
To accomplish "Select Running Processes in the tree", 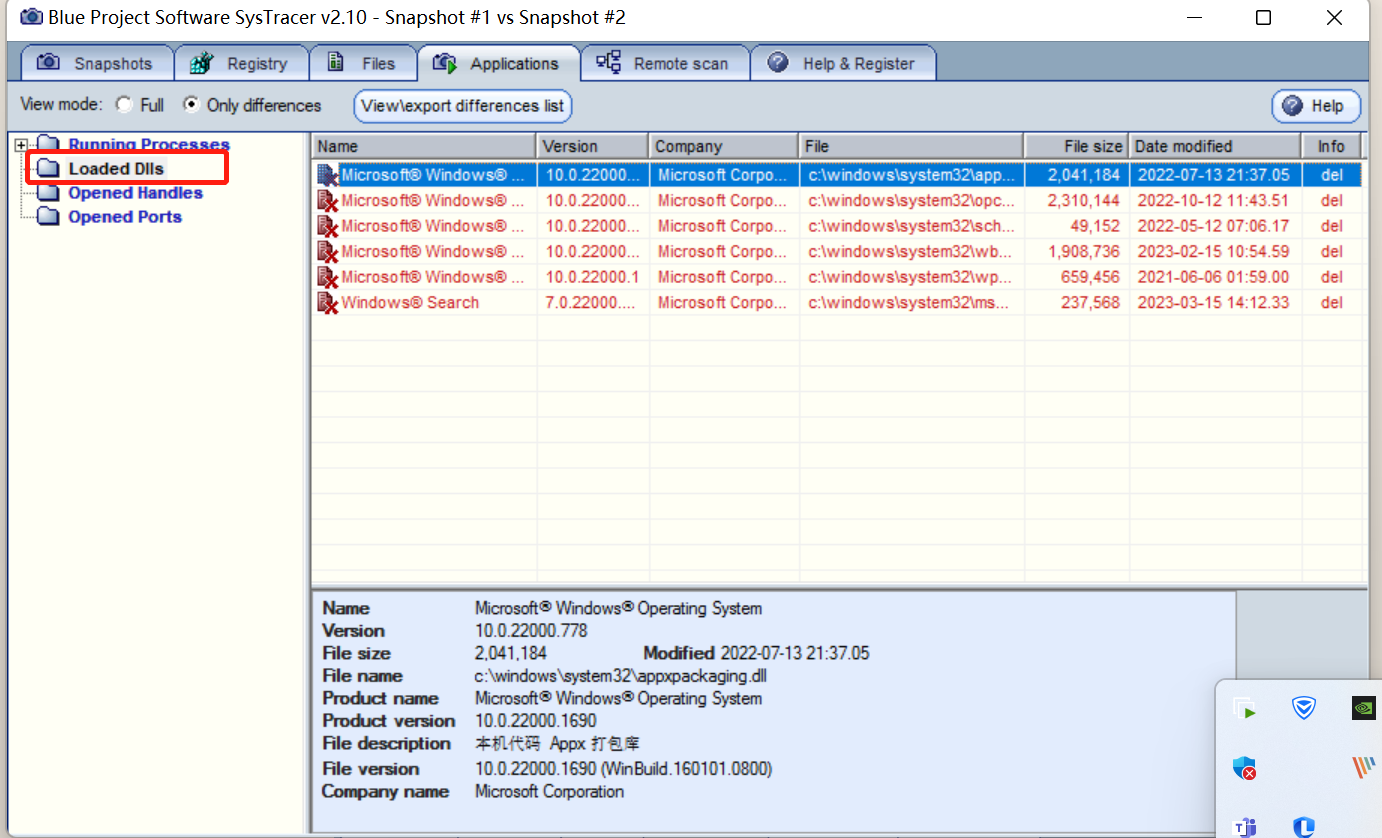I will click(149, 145).
